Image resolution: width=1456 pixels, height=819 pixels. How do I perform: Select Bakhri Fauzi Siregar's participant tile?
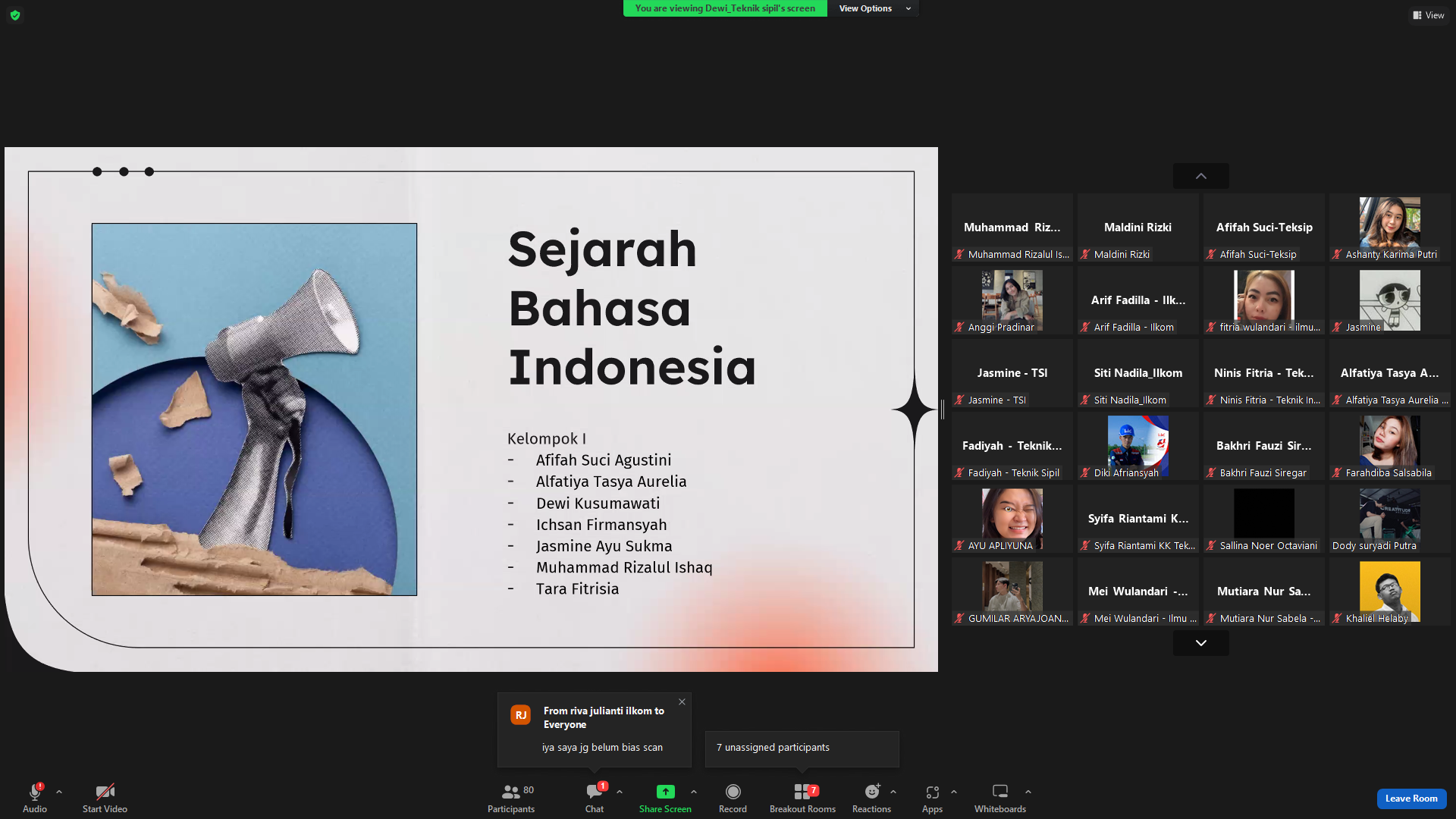click(x=1264, y=446)
